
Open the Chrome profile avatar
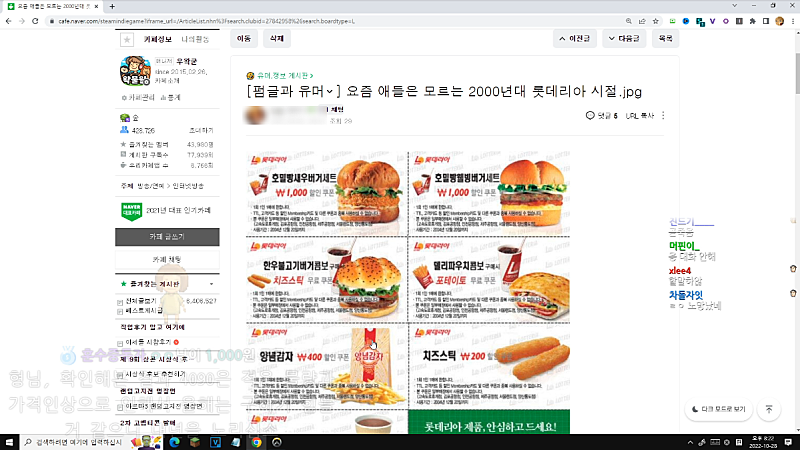(x=779, y=21)
